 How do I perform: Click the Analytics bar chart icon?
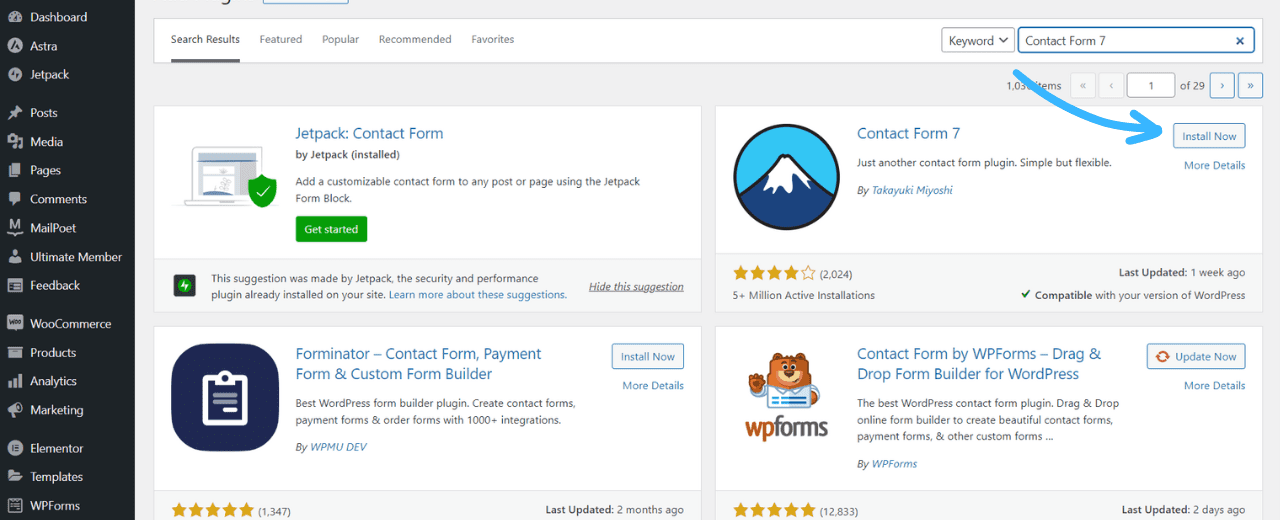click(15, 381)
